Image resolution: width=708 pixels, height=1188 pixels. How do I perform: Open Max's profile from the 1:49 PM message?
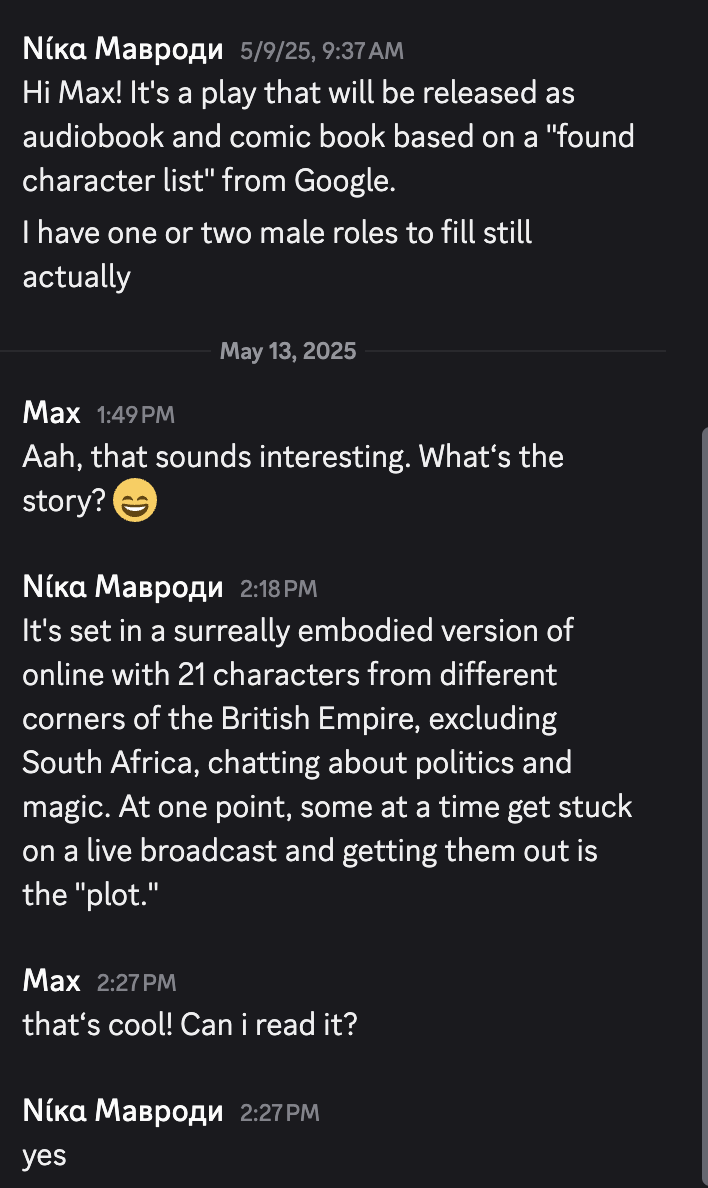pos(51,412)
